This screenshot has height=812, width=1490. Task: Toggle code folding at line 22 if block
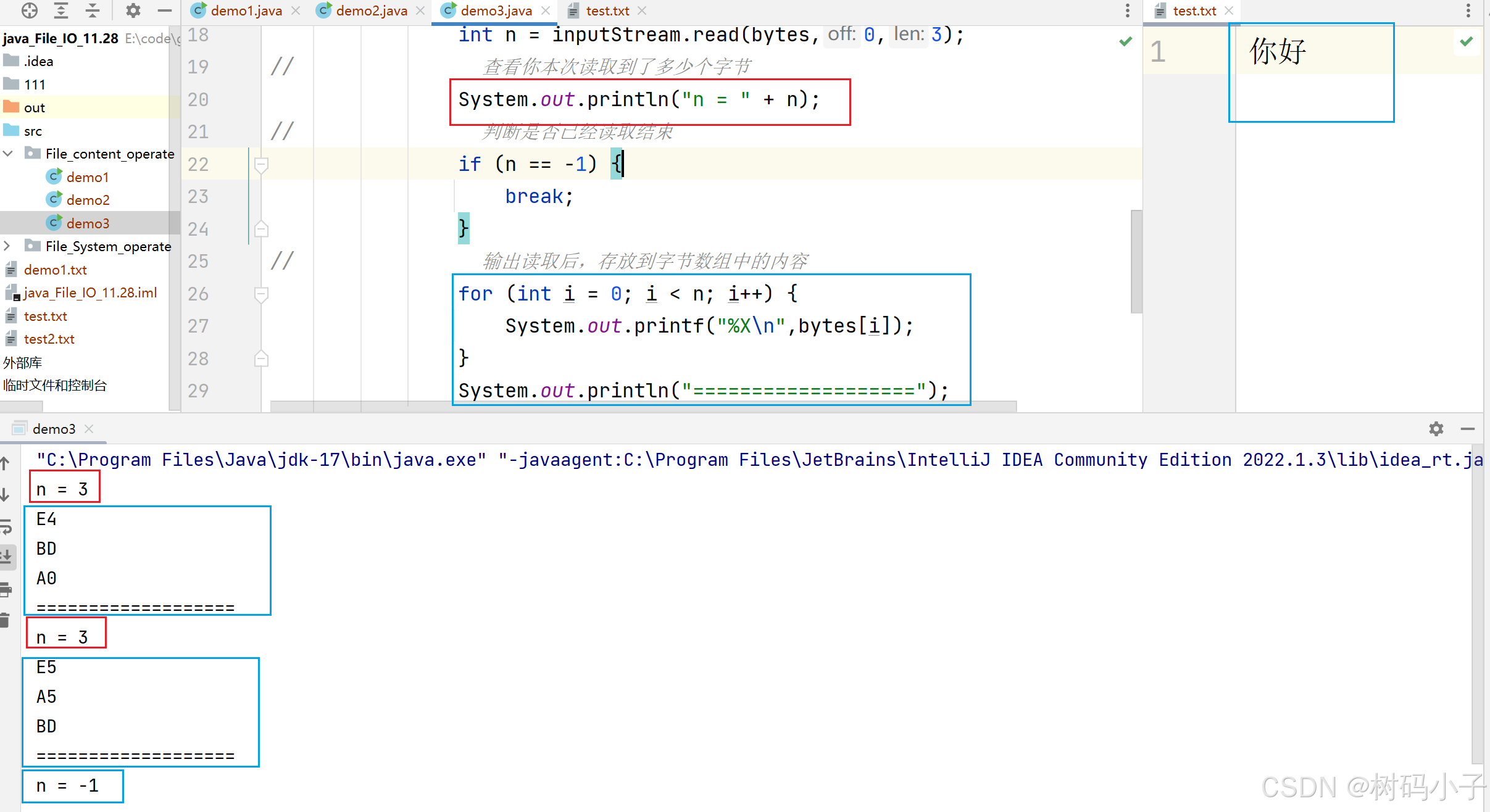(261, 164)
